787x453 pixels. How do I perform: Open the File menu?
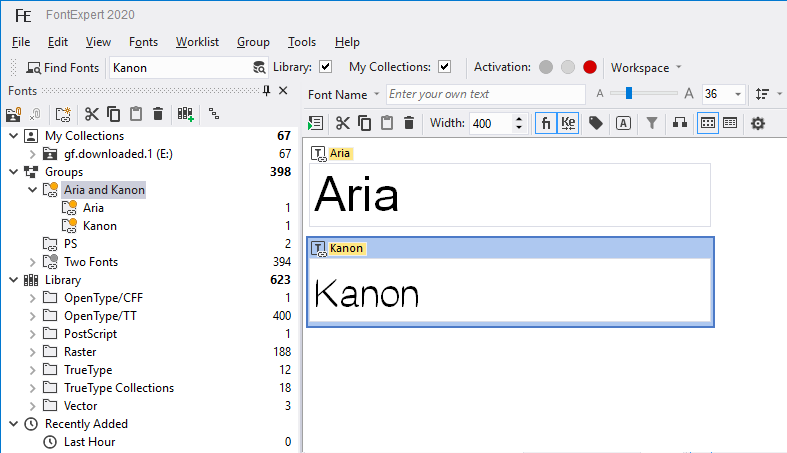[21, 42]
